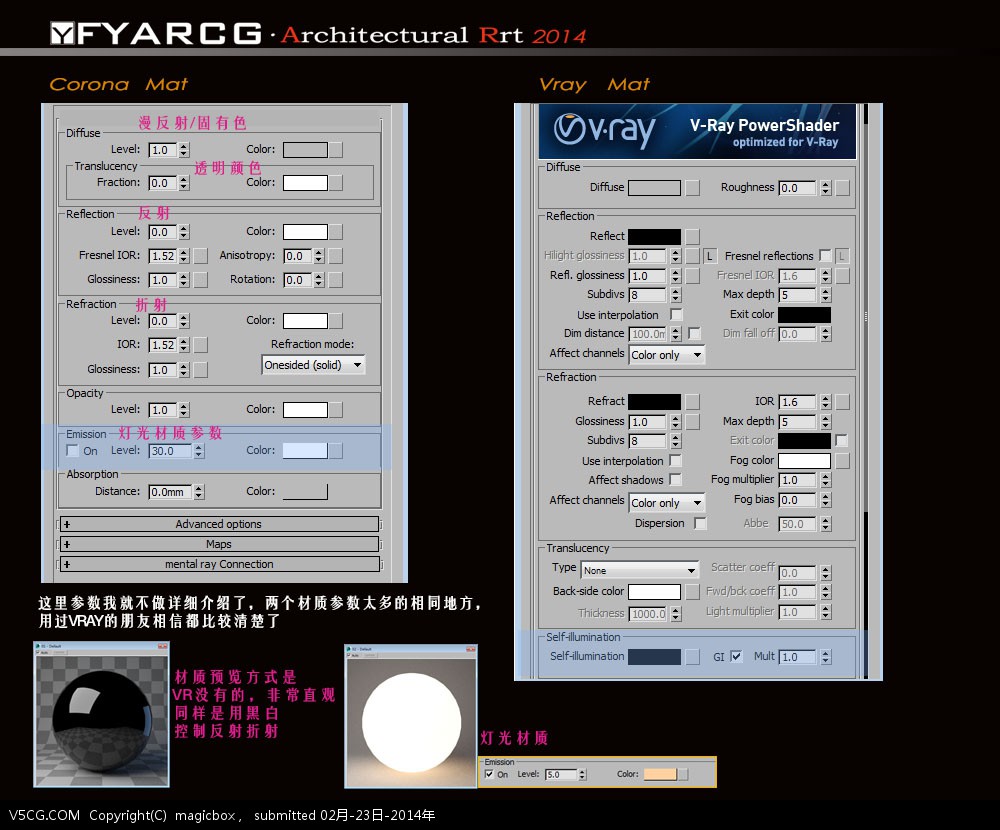Screen dimensions: 1000x830
Task: Click the Corona Opacity Level field
Action: point(163,410)
